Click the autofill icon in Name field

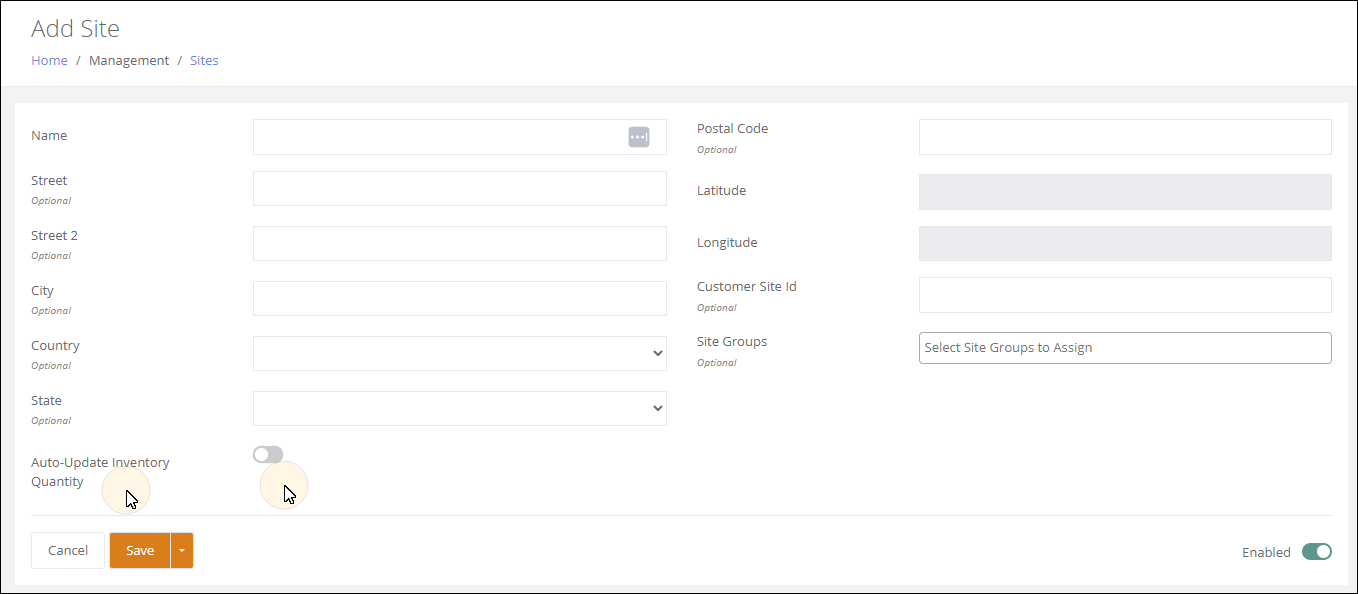pyautogui.click(x=639, y=137)
